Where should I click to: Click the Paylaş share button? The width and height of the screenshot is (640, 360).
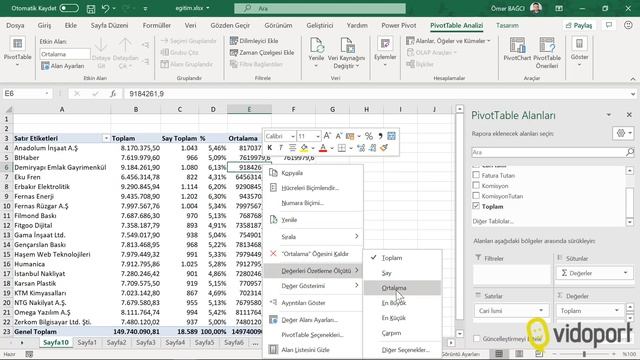[578, 25]
